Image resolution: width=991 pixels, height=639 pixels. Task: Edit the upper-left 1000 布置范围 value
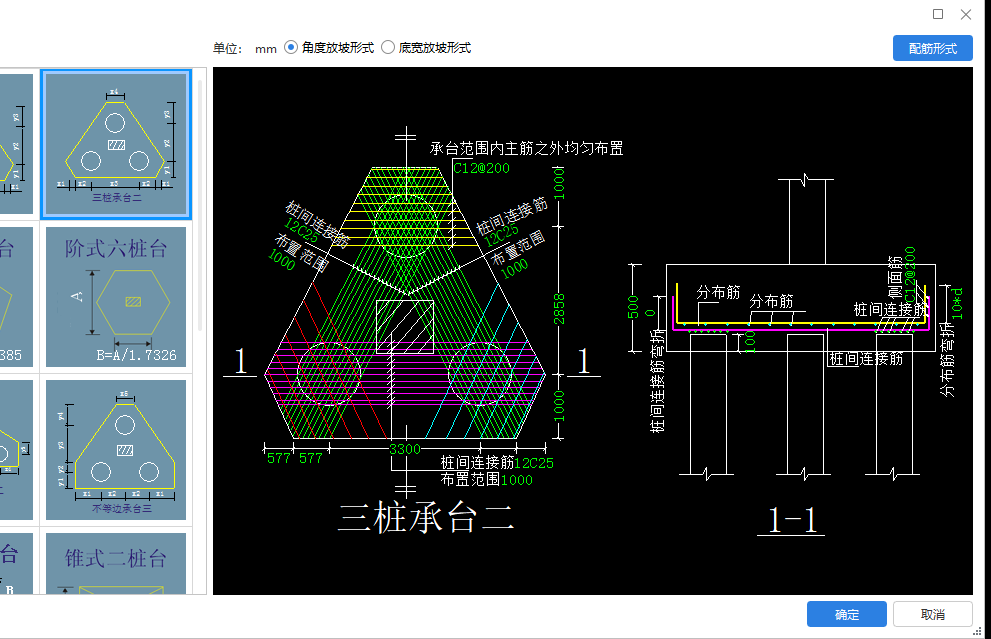pos(282,260)
